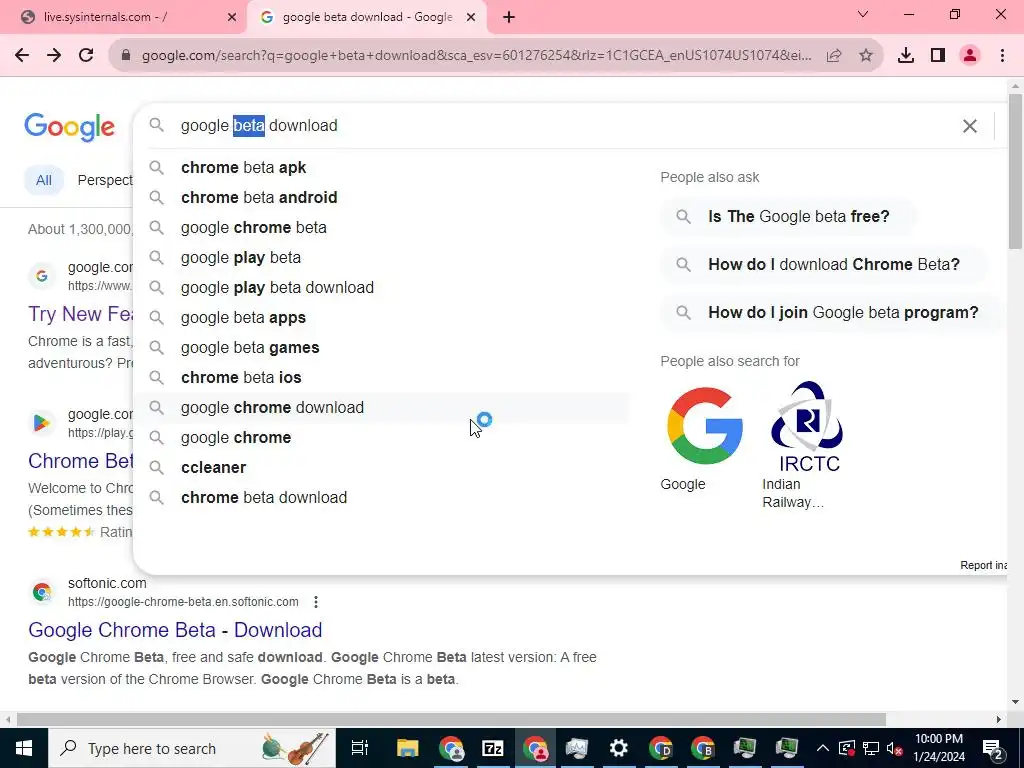
Task: Select the All search filter tab
Action: click(44, 180)
